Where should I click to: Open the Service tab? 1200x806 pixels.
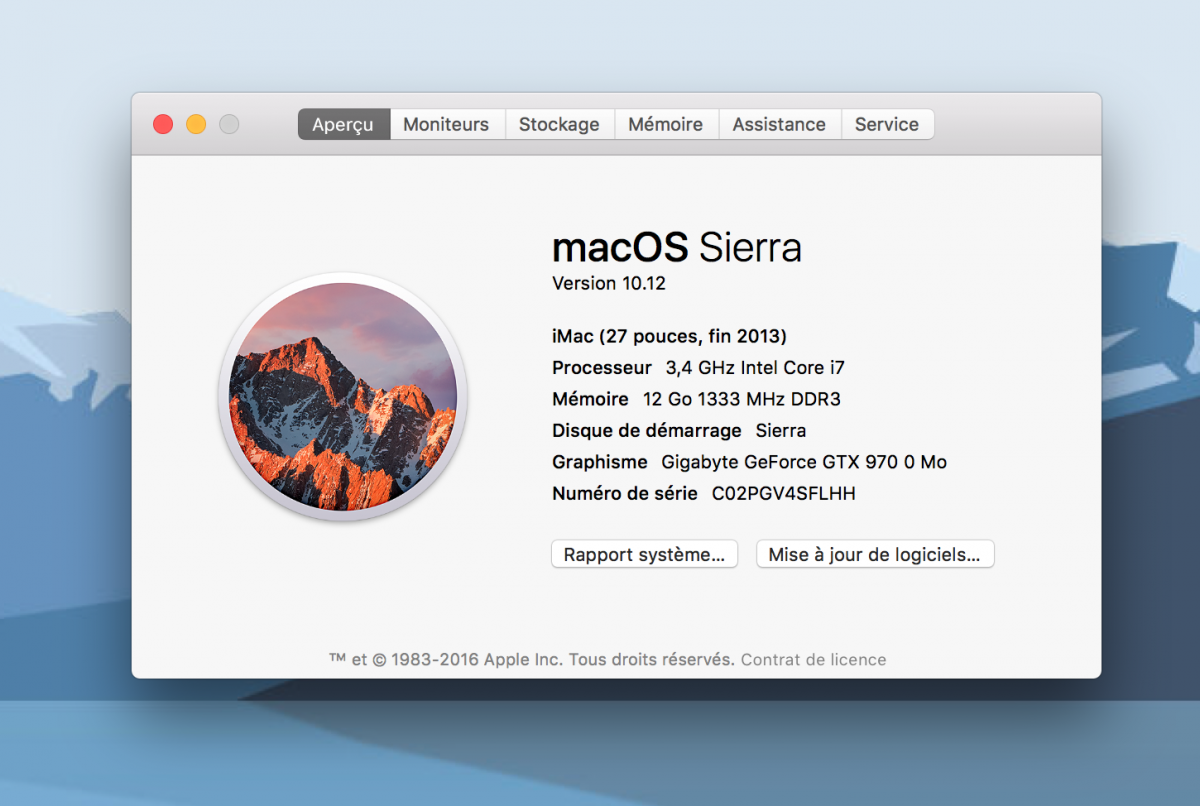pos(887,124)
